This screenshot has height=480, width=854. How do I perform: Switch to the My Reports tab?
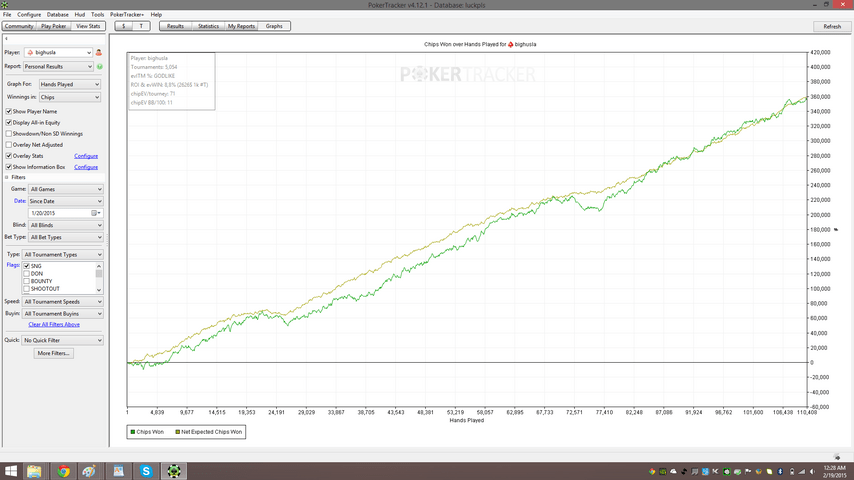(241, 26)
